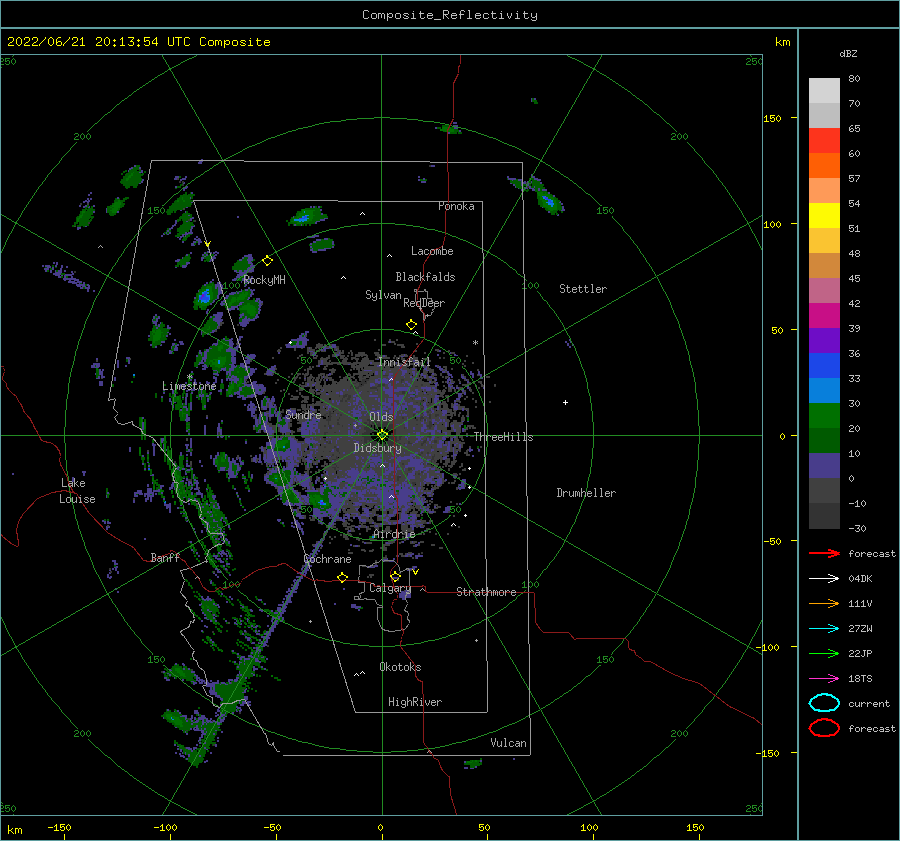Click the Limestone label
900x841 pixels.
click(x=189, y=386)
